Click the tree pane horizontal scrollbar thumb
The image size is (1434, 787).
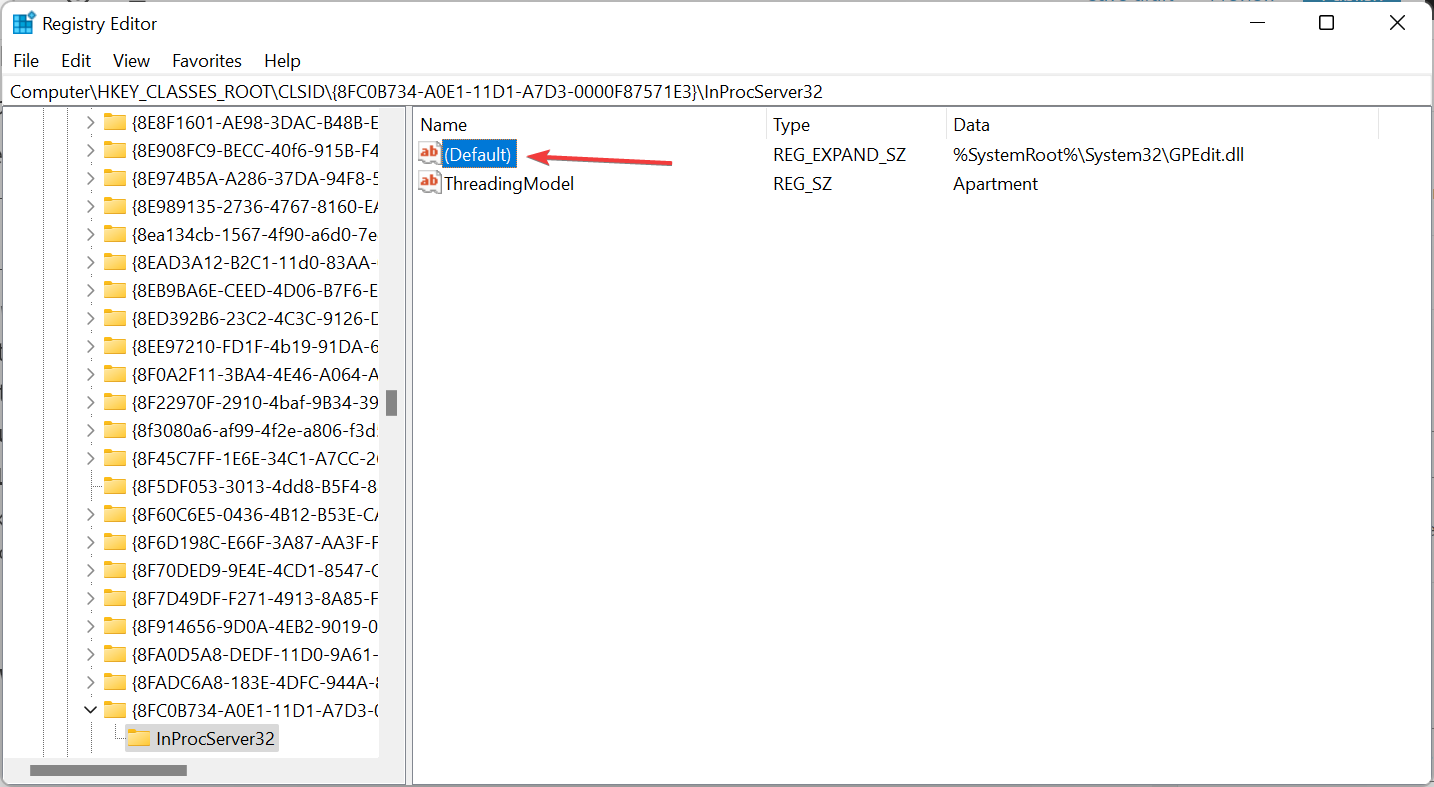108,770
